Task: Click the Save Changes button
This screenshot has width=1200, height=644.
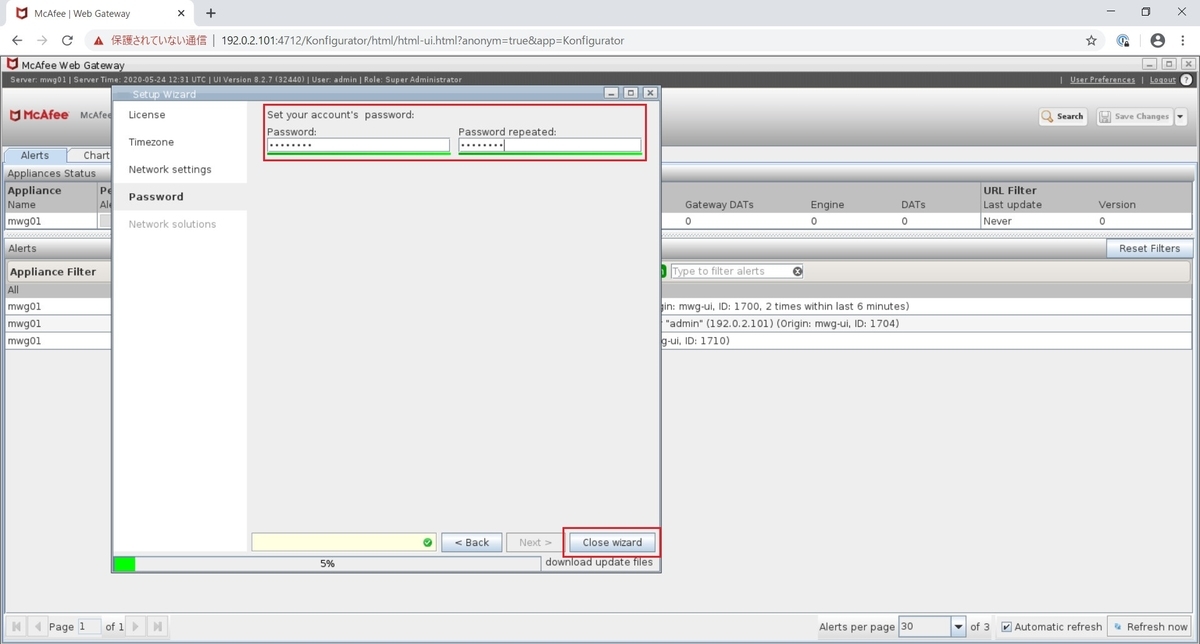Action: click(1133, 116)
